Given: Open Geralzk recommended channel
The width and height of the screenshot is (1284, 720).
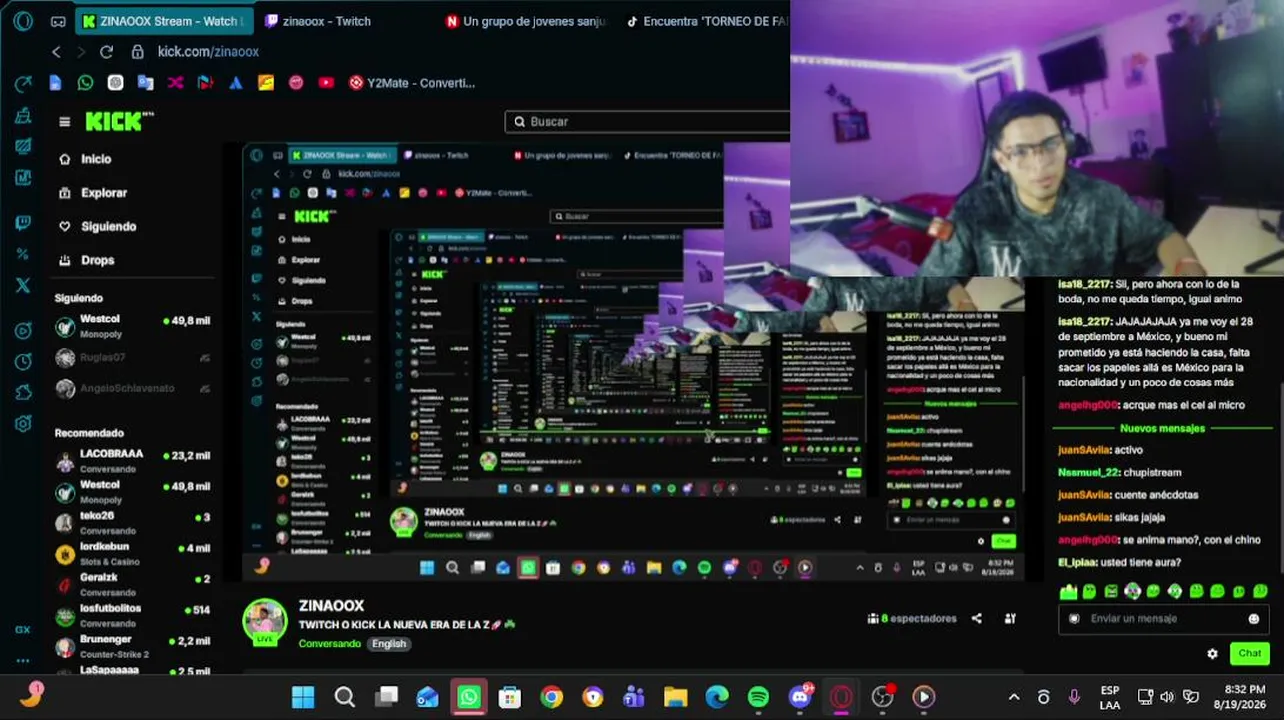Looking at the screenshot, I should pos(133,584).
